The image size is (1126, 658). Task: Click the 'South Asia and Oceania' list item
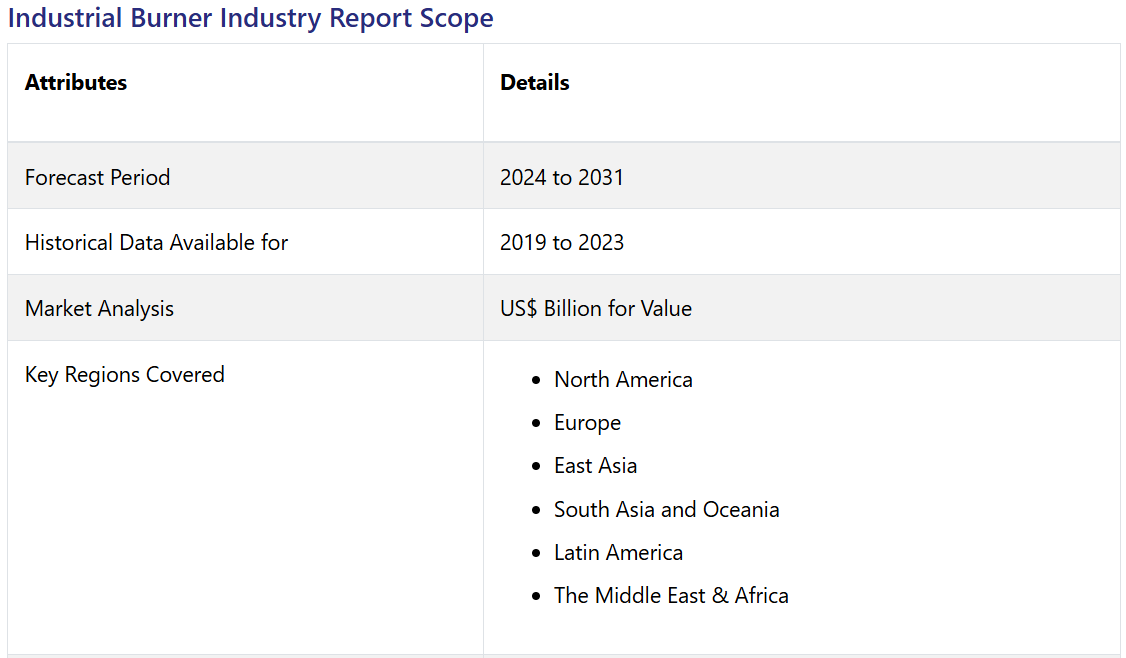(x=666, y=509)
